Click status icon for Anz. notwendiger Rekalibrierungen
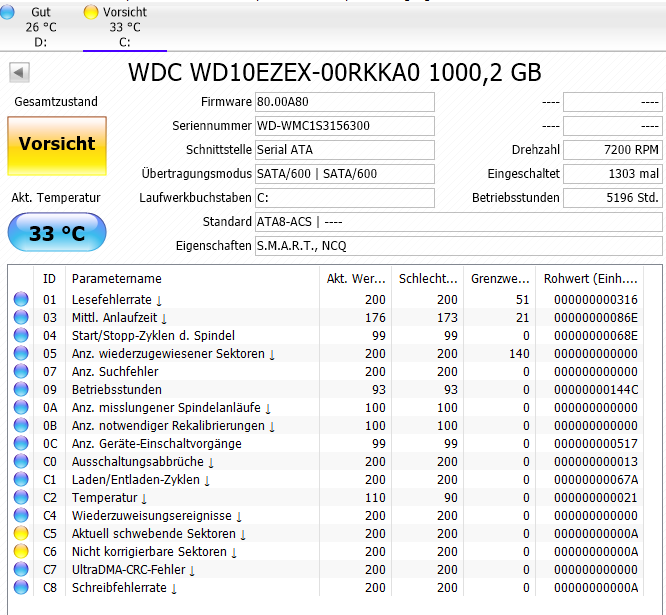 click(x=21, y=425)
